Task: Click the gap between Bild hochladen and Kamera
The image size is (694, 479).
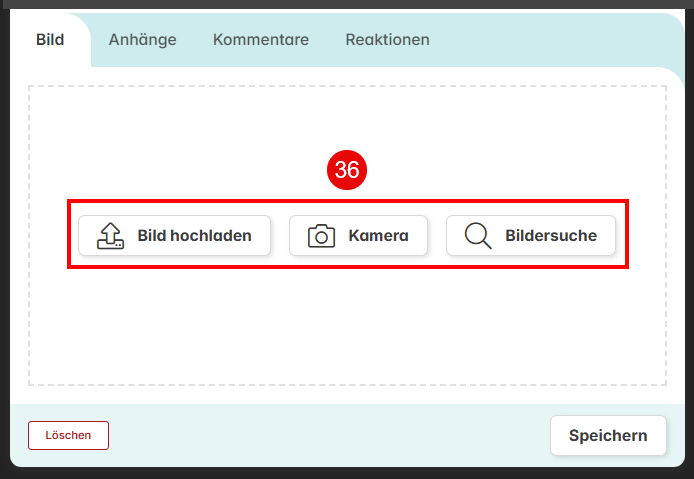Action: pyautogui.click(x=280, y=236)
